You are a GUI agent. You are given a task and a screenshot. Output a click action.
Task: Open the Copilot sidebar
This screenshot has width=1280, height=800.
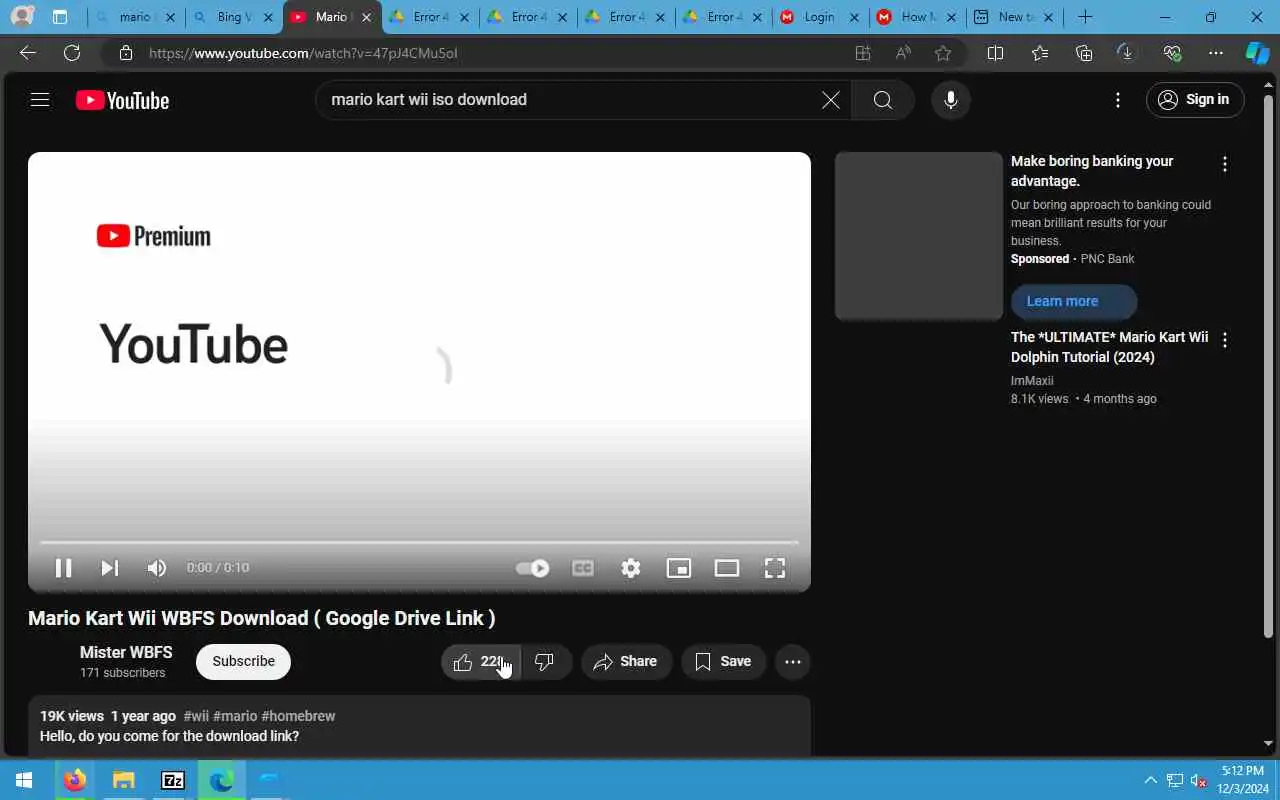[x=1257, y=53]
